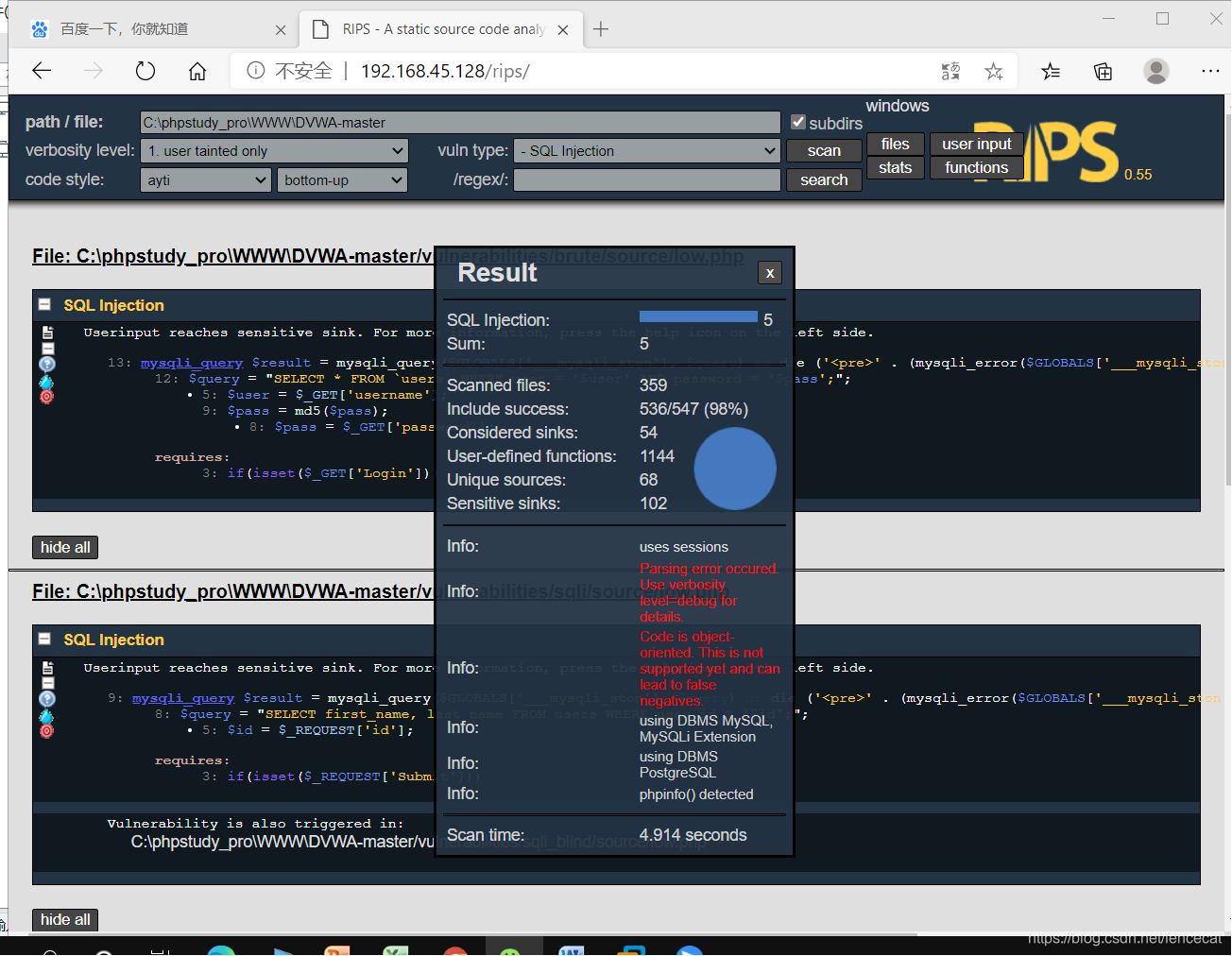1232x956 pixels.
Task: Open a new browser tab
Action: pos(601,29)
